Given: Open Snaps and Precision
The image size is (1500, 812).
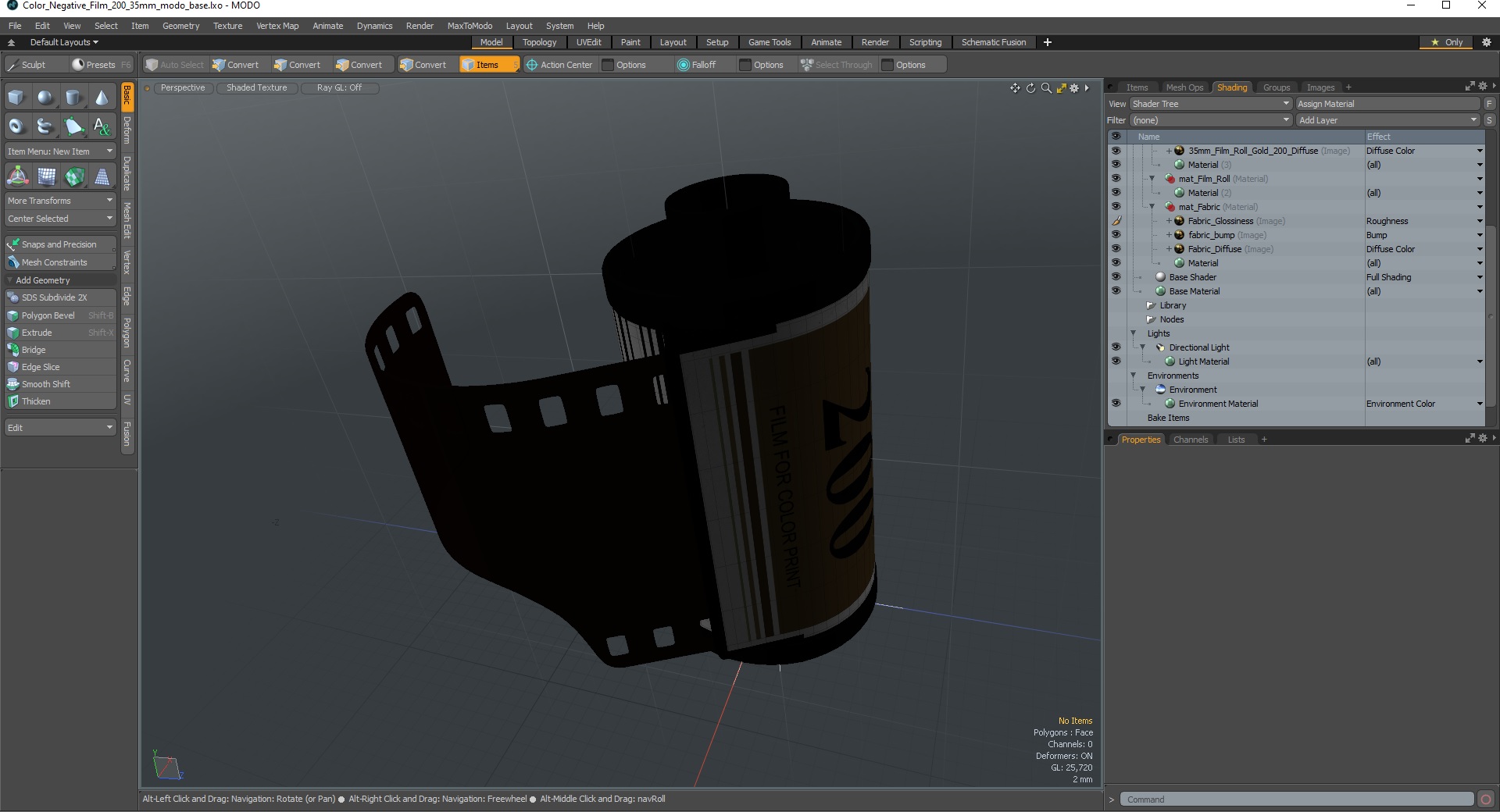Looking at the screenshot, I should (60, 244).
